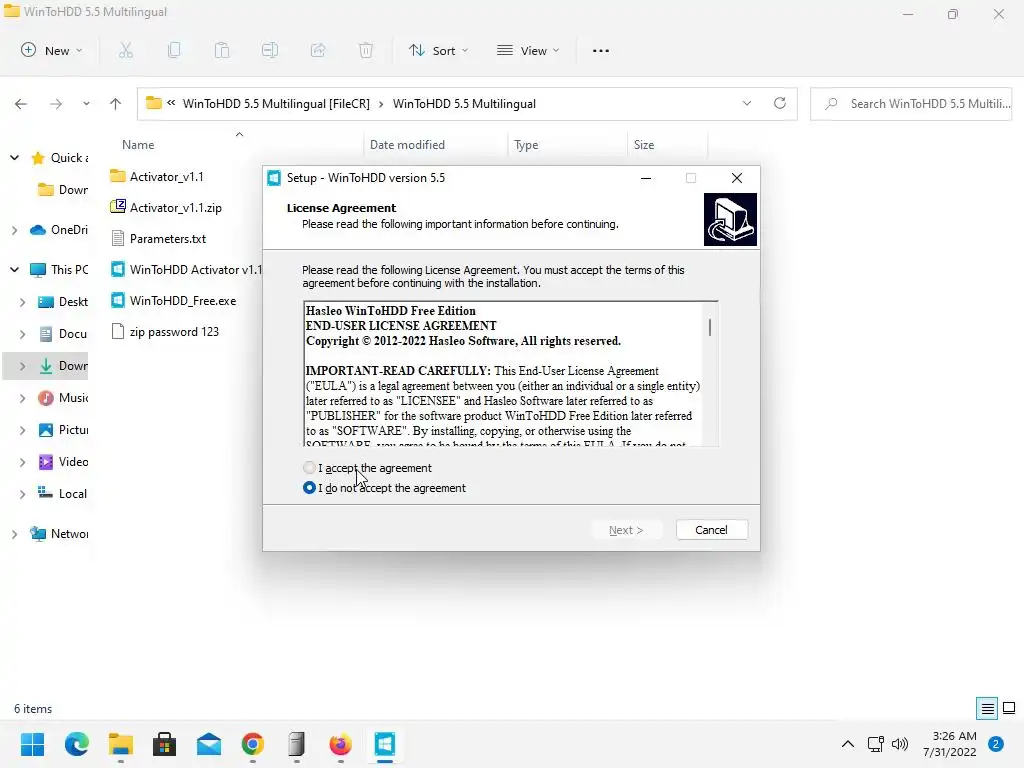The width and height of the screenshot is (1024, 768).
Task: Click the Cut scissors icon in toolbar
Action: [x=126, y=50]
